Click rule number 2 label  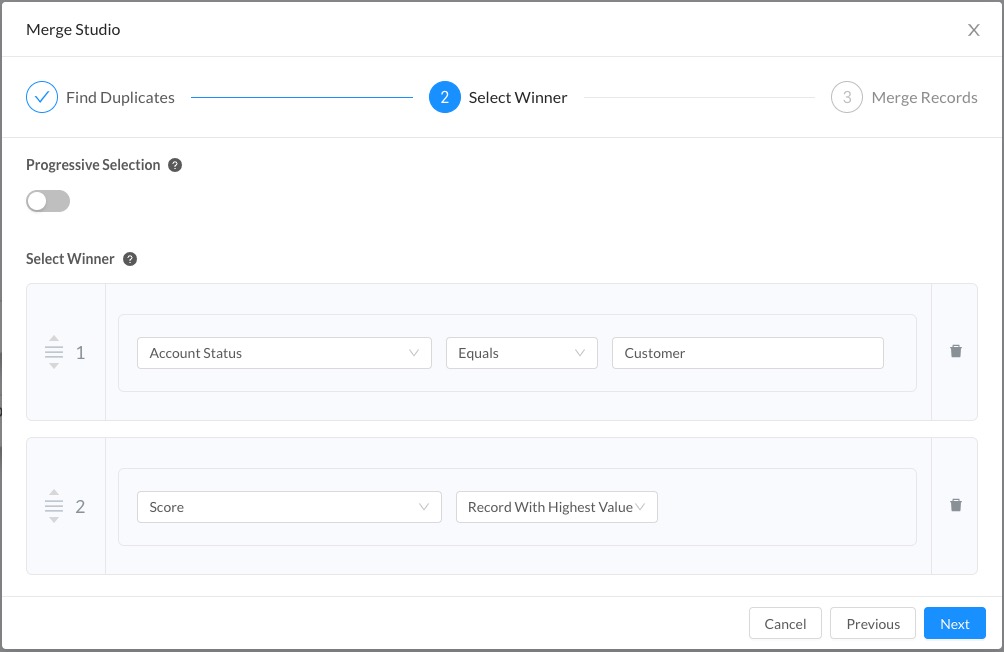[81, 507]
